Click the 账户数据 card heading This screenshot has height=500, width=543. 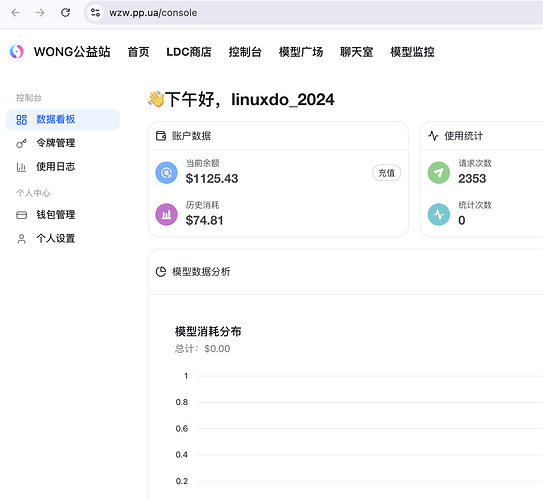tap(192, 136)
